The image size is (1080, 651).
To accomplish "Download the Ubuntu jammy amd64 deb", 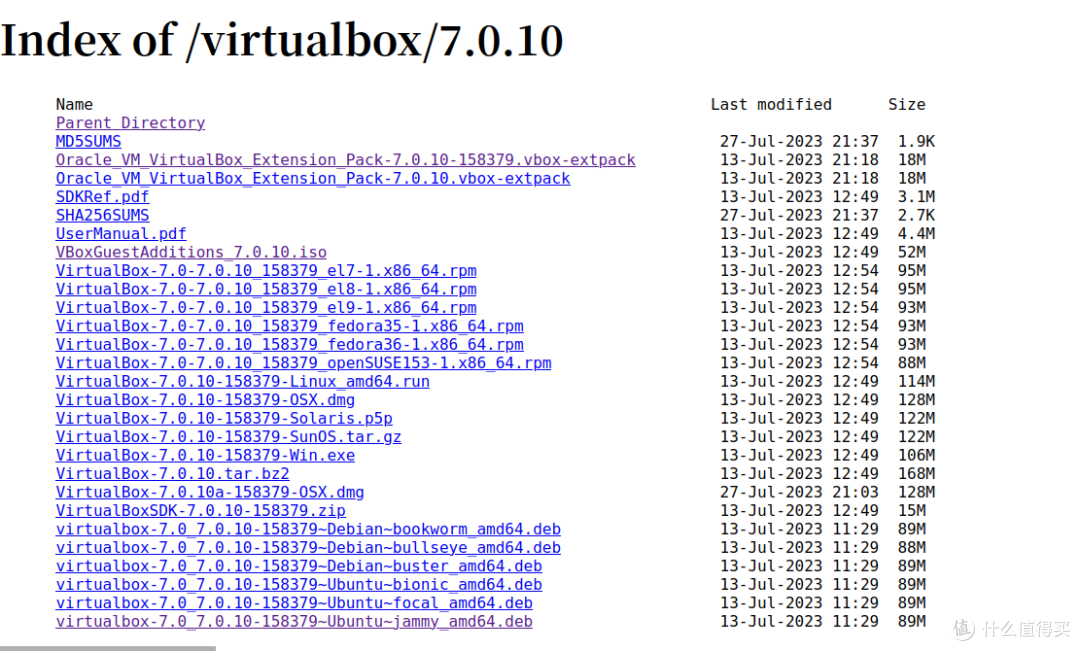I will click(x=294, y=622).
